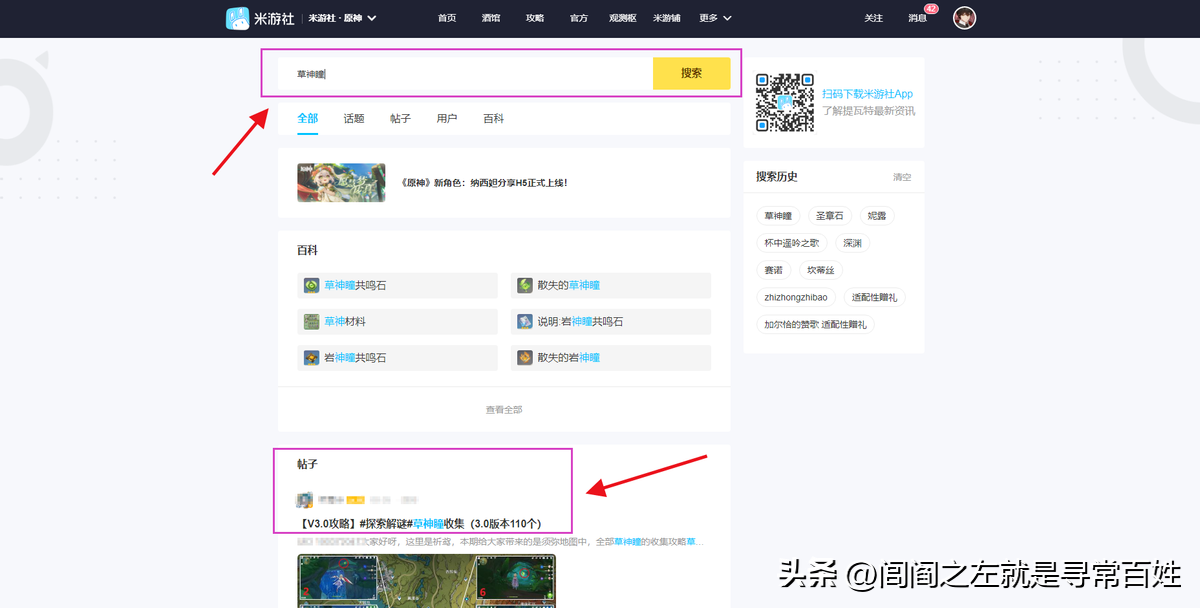
Task: Switch to the 用户 tab
Action: click(447, 119)
